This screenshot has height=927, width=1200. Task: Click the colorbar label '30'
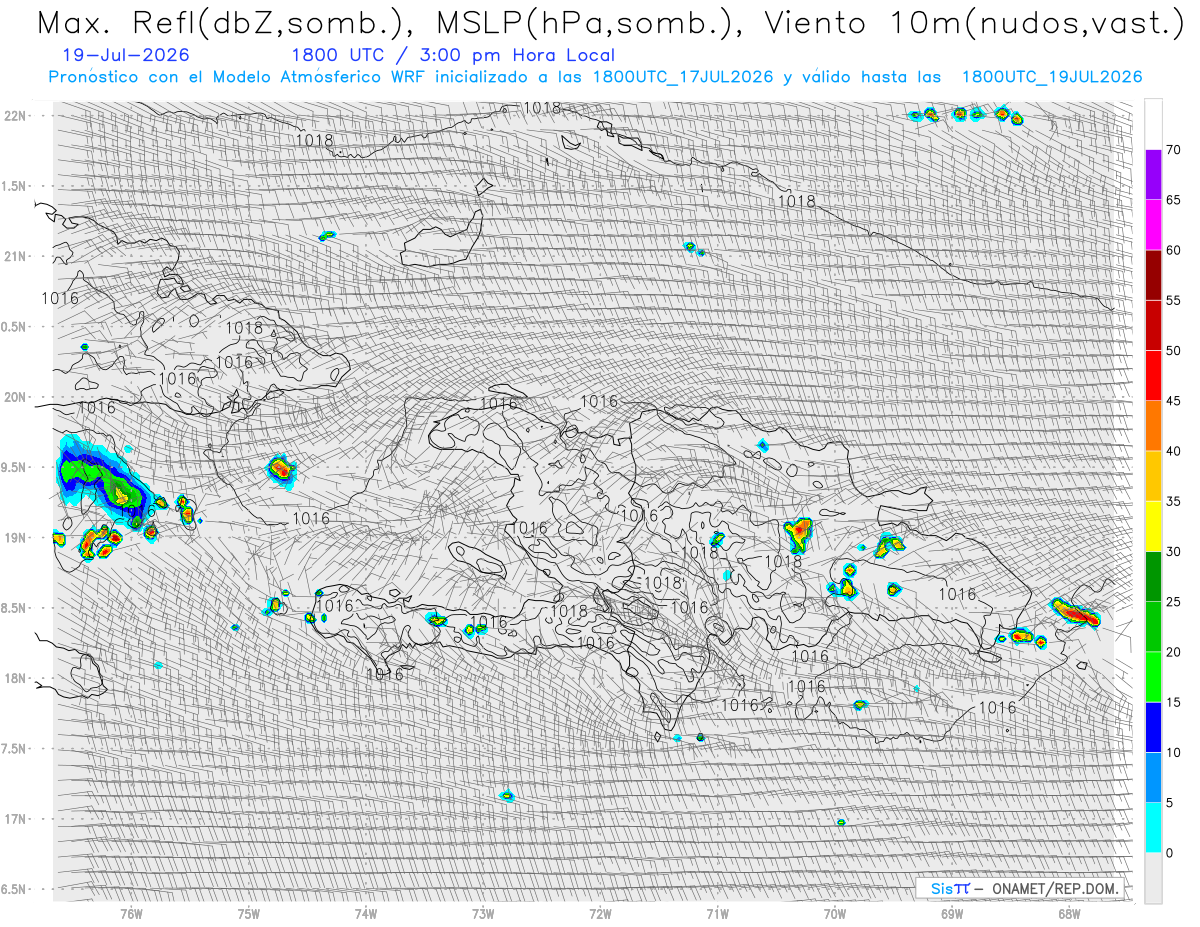click(1173, 551)
